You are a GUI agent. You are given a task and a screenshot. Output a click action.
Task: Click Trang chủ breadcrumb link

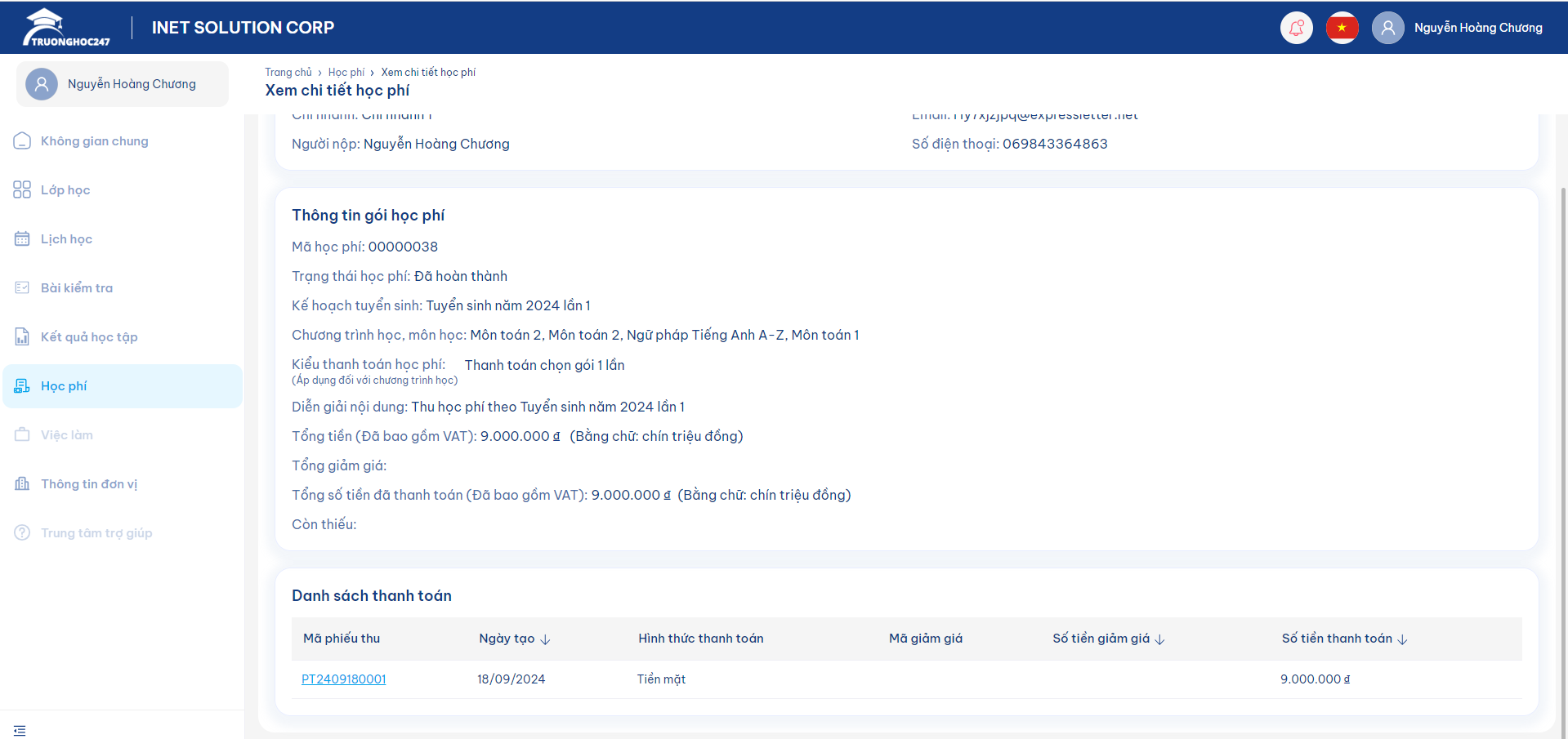288,73
